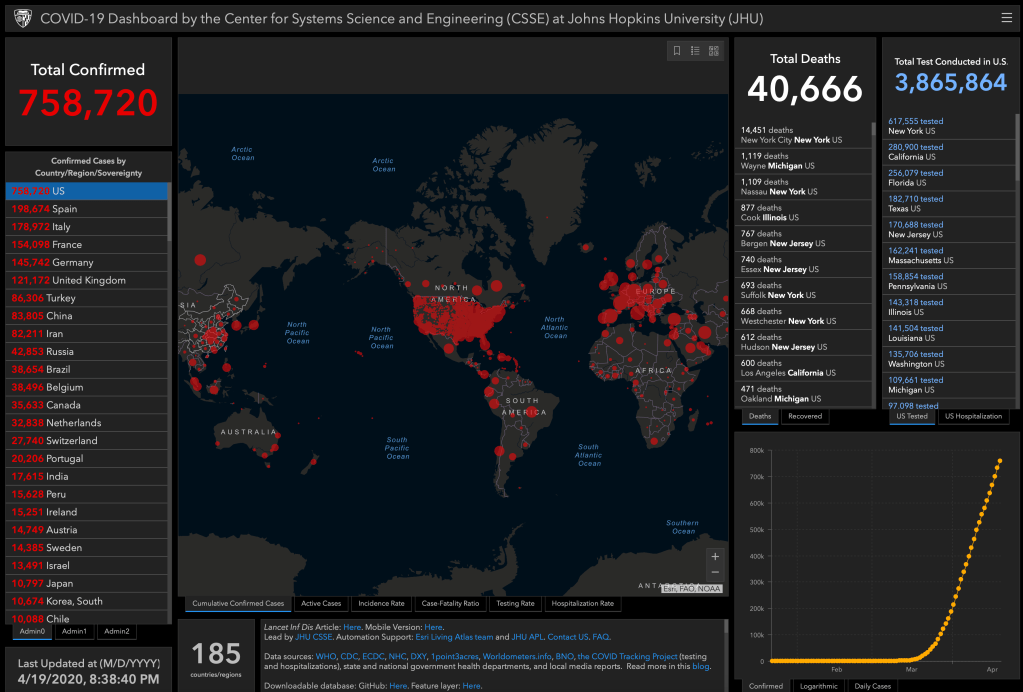This screenshot has width=1023, height=692.
Task: Switch to the Admin1 tab
Action: [75, 631]
